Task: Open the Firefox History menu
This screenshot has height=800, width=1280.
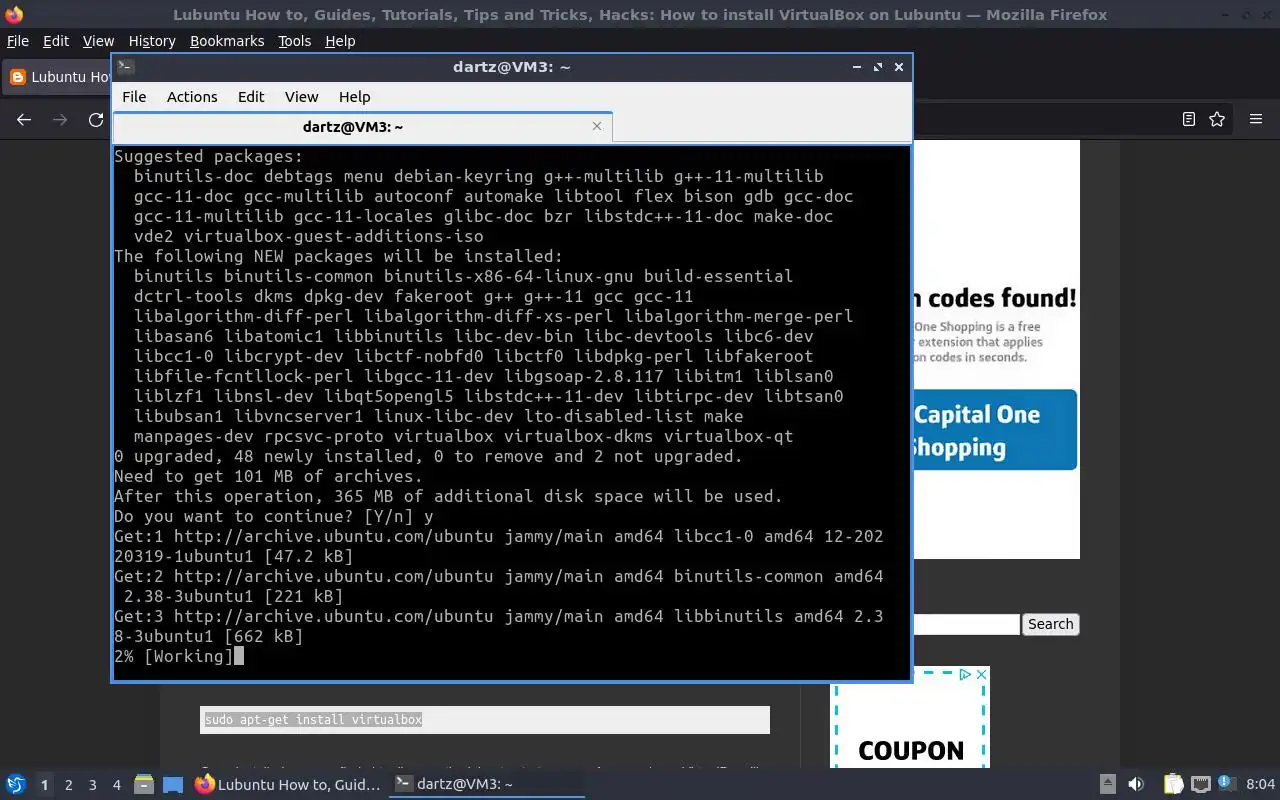Action: click(152, 41)
